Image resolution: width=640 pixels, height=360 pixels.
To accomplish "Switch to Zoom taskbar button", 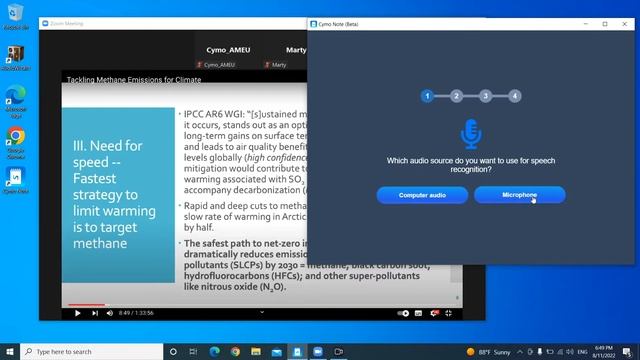I will click(x=318, y=351).
